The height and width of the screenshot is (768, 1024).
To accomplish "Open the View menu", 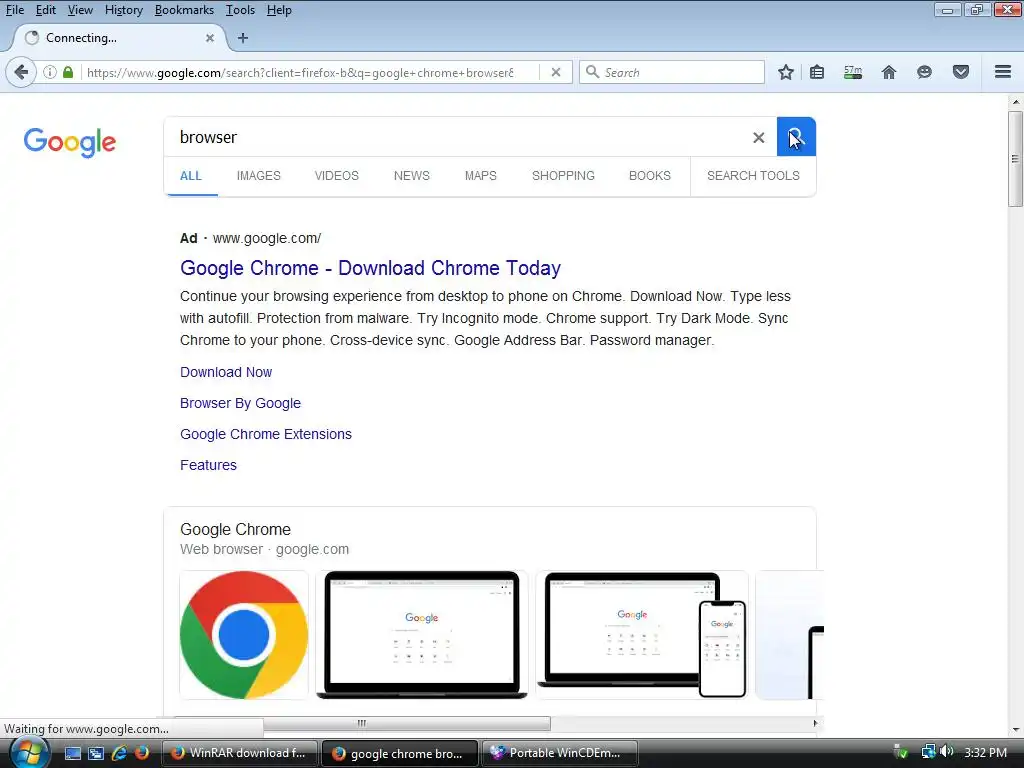I will click(80, 10).
